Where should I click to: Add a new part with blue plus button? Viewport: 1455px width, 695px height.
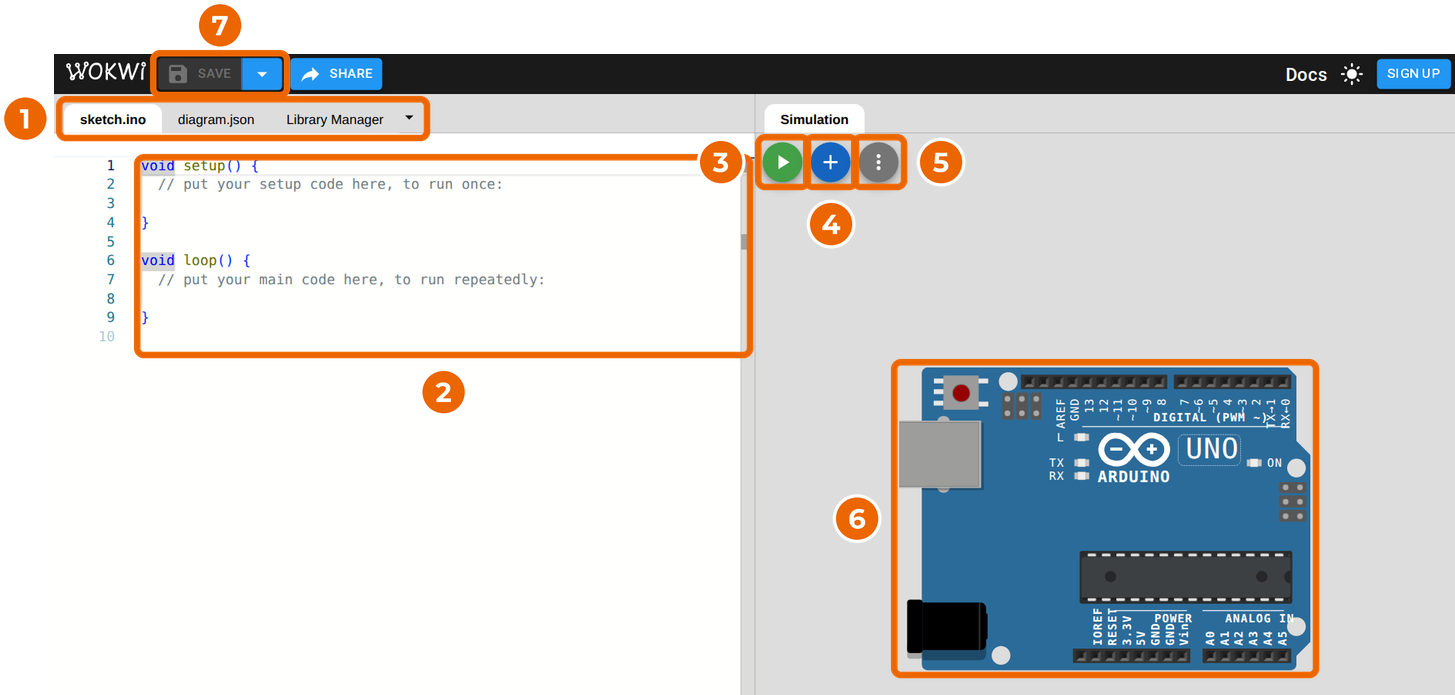[830, 162]
